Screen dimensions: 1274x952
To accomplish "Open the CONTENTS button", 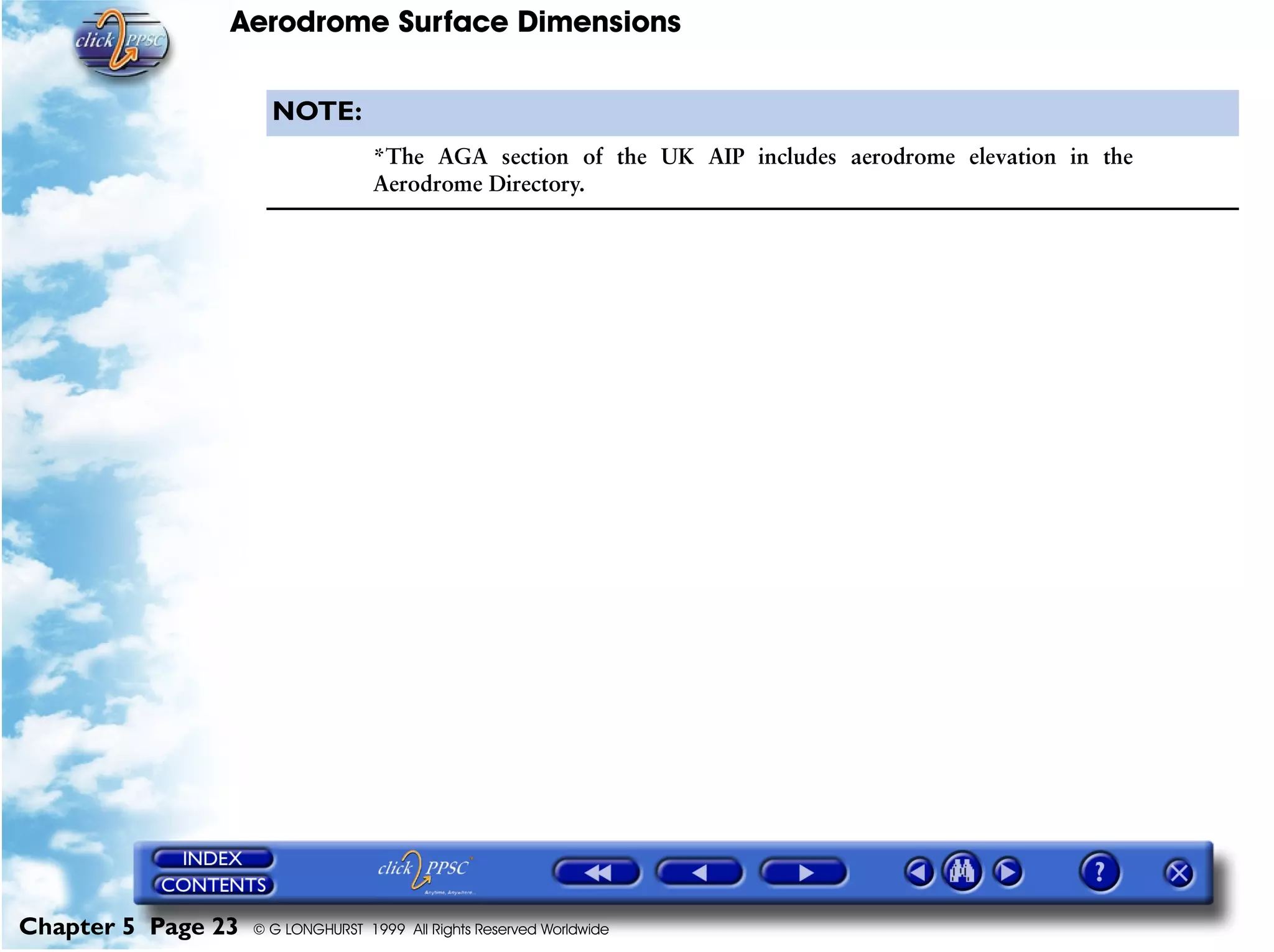I will (x=213, y=885).
